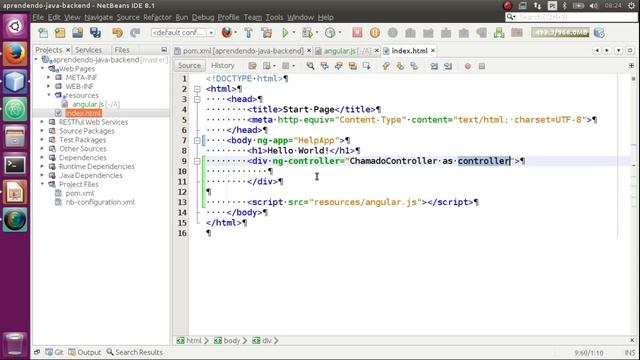Click the Firefox browser selection icon
The width and height of the screenshot is (640, 360).
pyautogui.click(x=227, y=33)
